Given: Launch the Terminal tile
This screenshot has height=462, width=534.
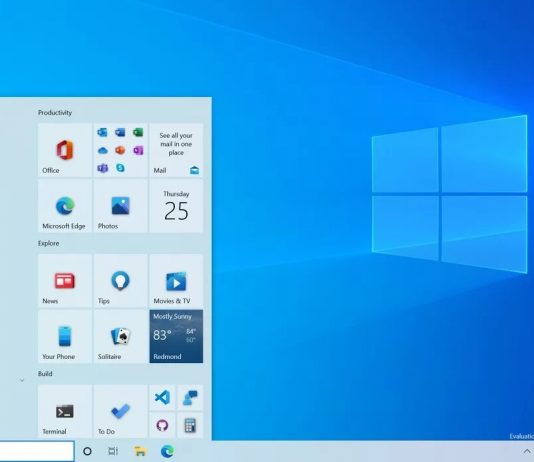Looking at the screenshot, I should point(65,411).
